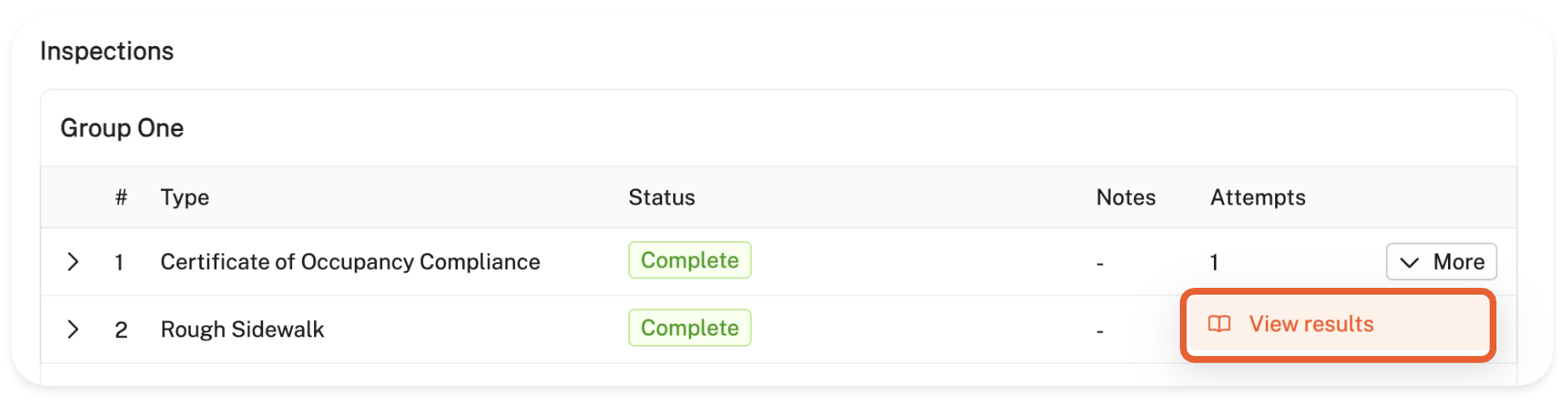Click the notes dash for Rough Sidewalk
The height and width of the screenshot is (402, 1568).
(x=1100, y=330)
